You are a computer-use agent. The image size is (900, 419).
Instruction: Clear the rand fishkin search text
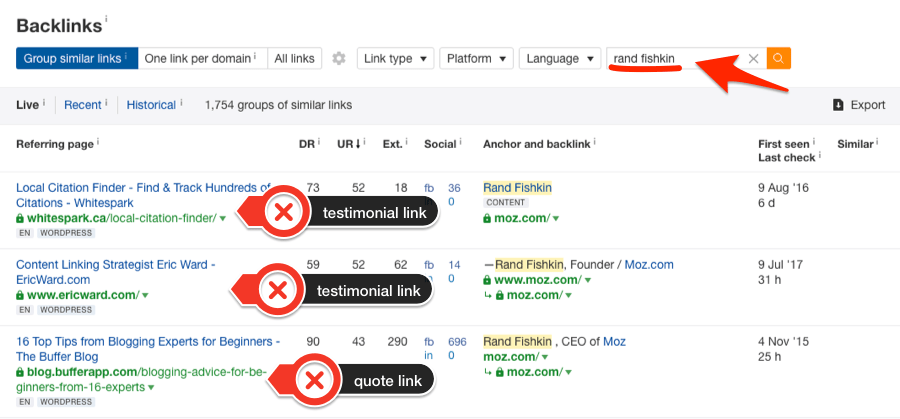pos(754,59)
